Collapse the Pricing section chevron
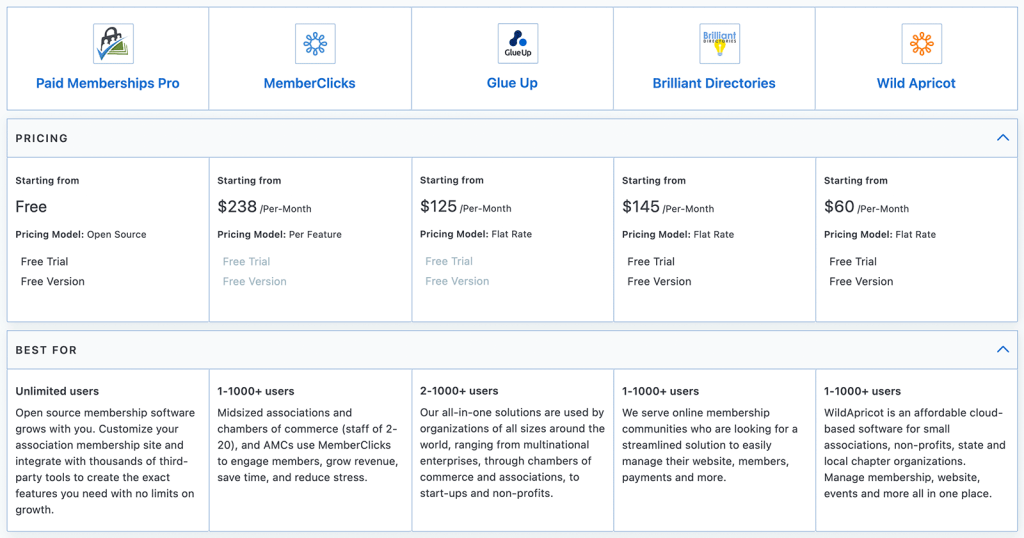 click(1003, 138)
